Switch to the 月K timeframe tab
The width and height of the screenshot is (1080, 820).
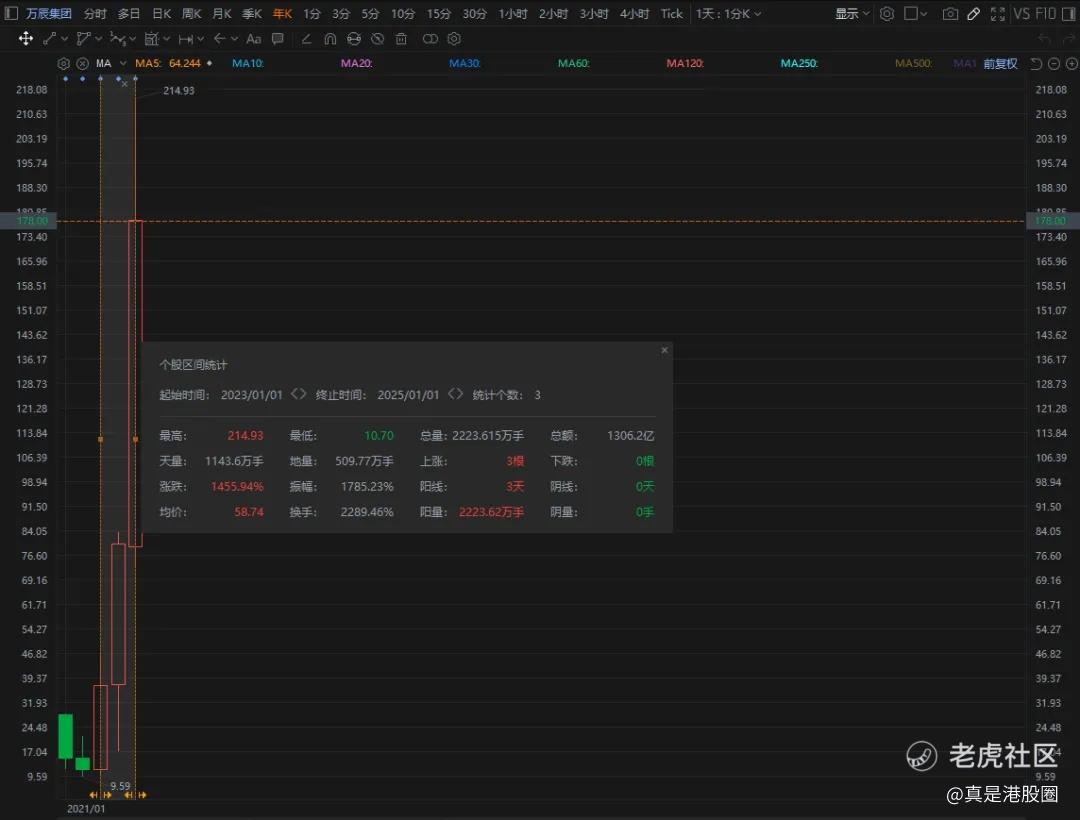click(x=221, y=14)
